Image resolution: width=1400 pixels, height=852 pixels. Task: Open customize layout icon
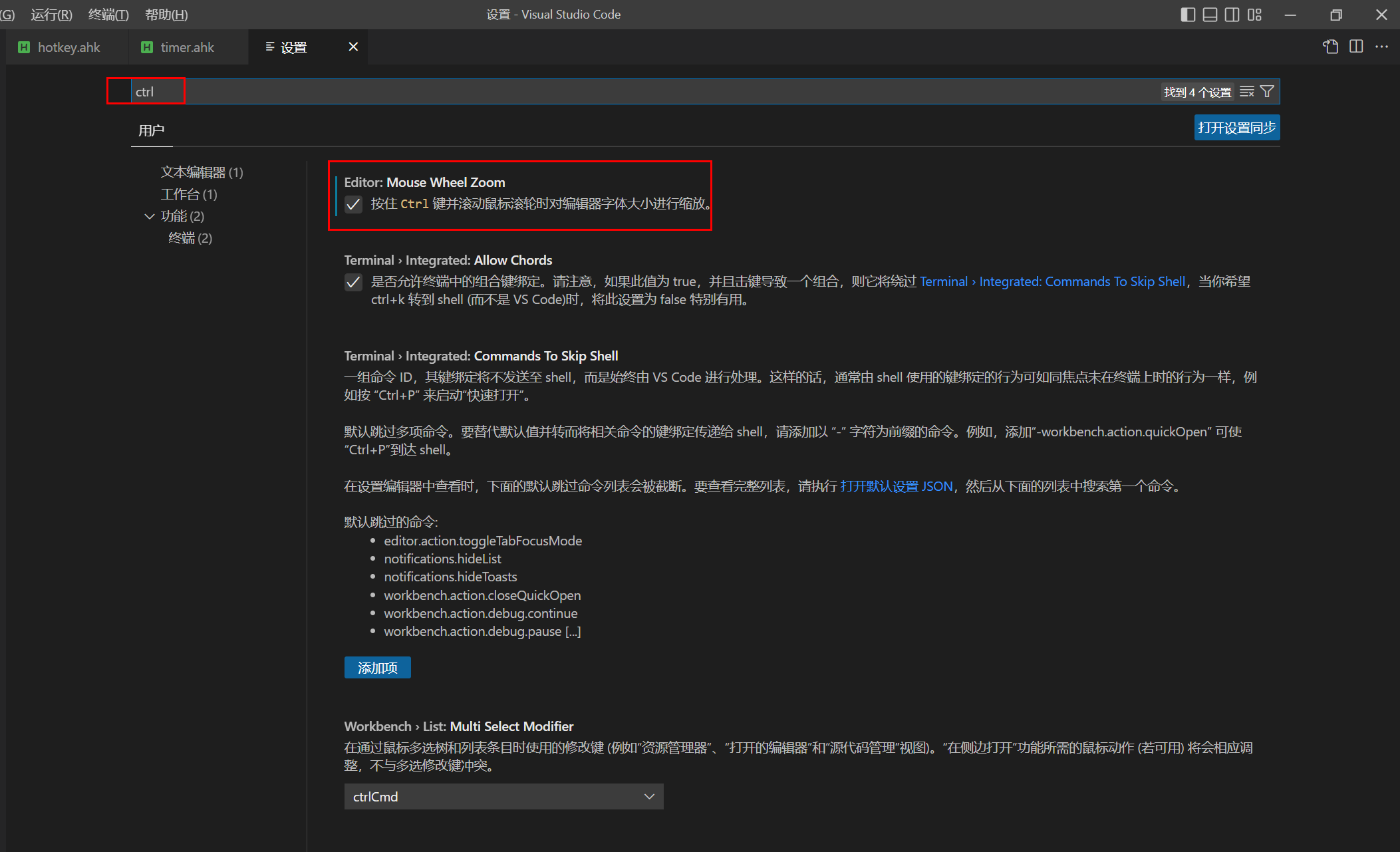click(1254, 15)
